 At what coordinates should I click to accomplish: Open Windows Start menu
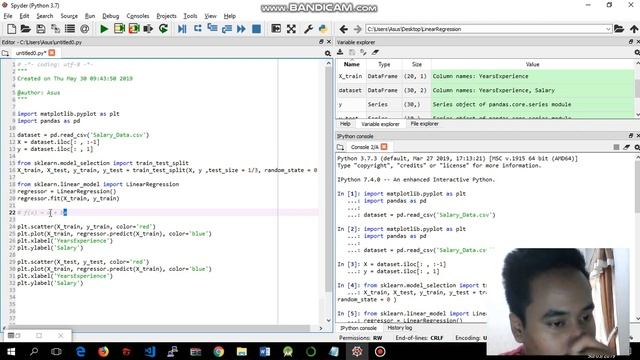[11, 351]
